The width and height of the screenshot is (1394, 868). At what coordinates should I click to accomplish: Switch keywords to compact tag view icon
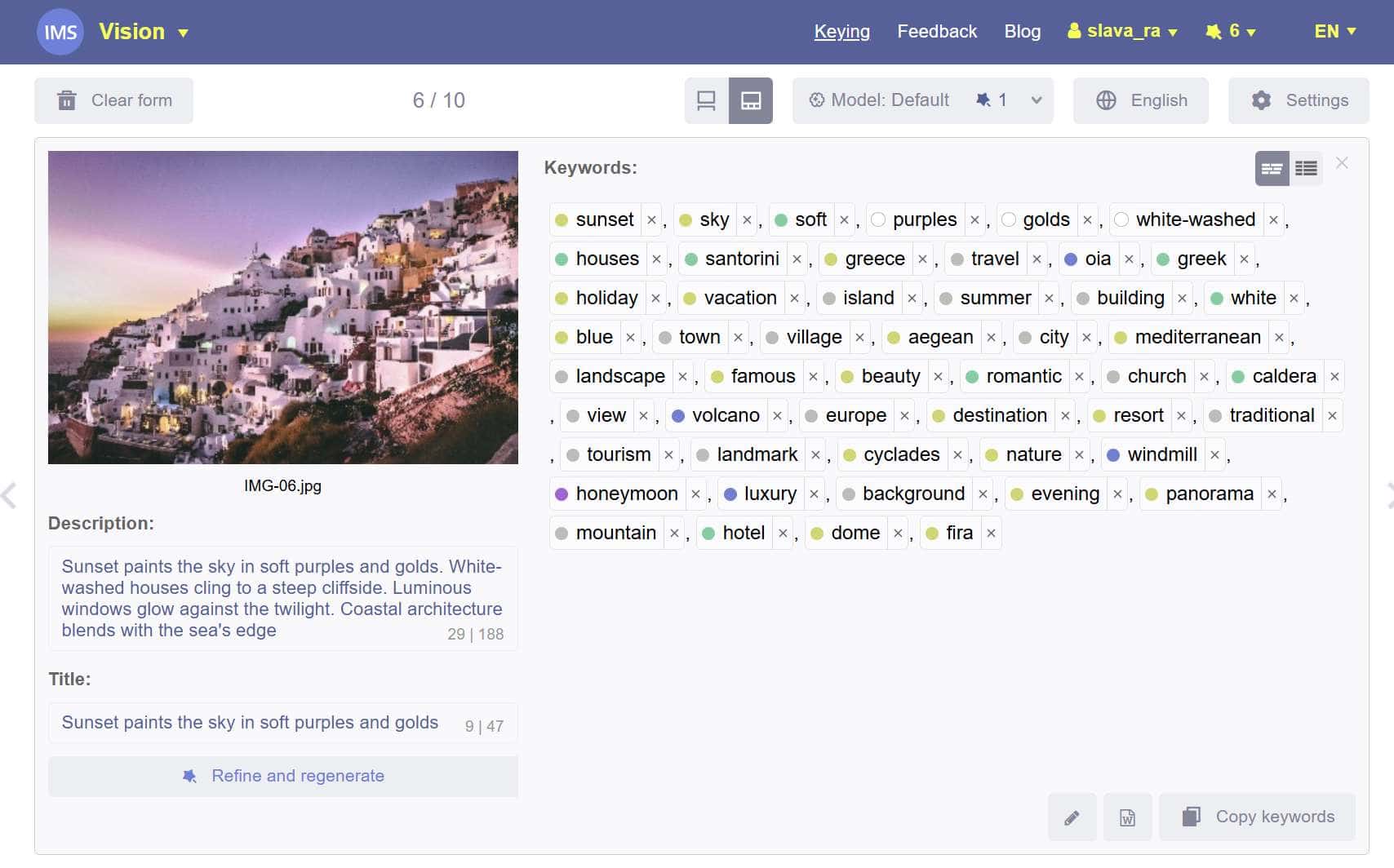click(x=1272, y=168)
